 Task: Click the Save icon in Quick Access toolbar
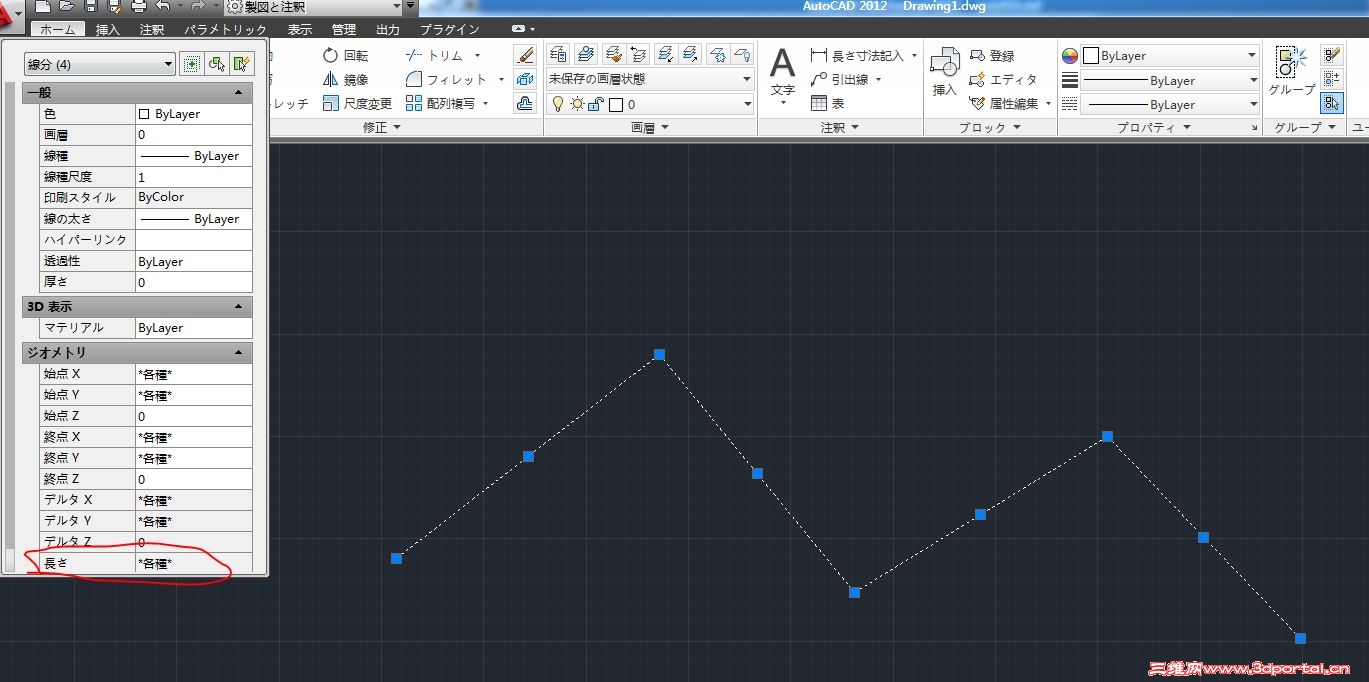point(90,6)
